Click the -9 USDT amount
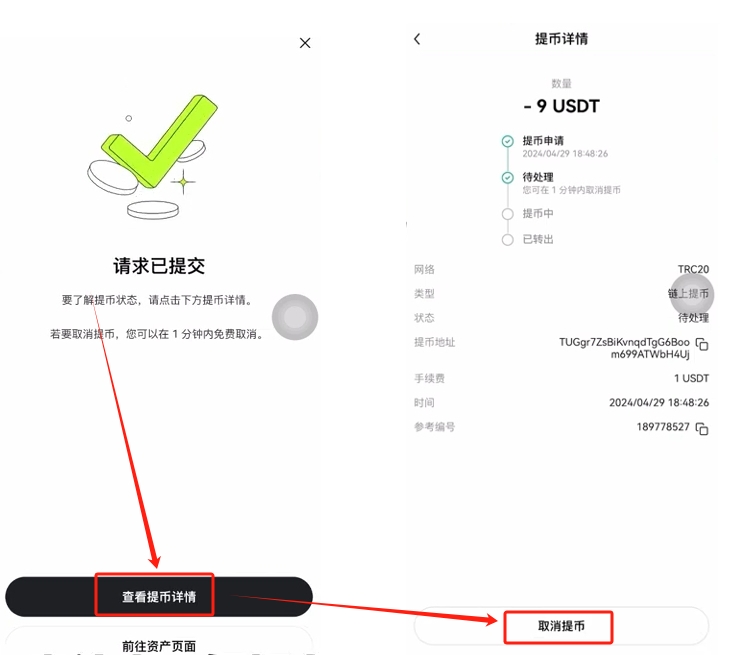The image size is (733, 655). (561, 106)
